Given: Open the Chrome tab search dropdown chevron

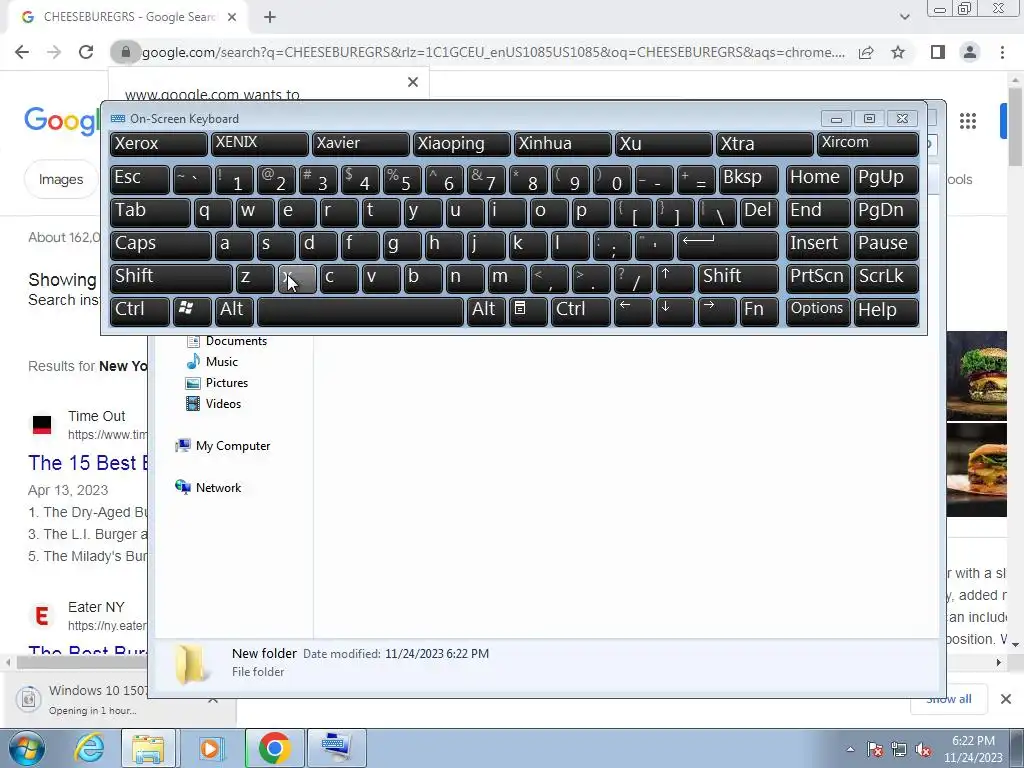Looking at the screenshot, I should pyautogui.click(x=904, y=17).
